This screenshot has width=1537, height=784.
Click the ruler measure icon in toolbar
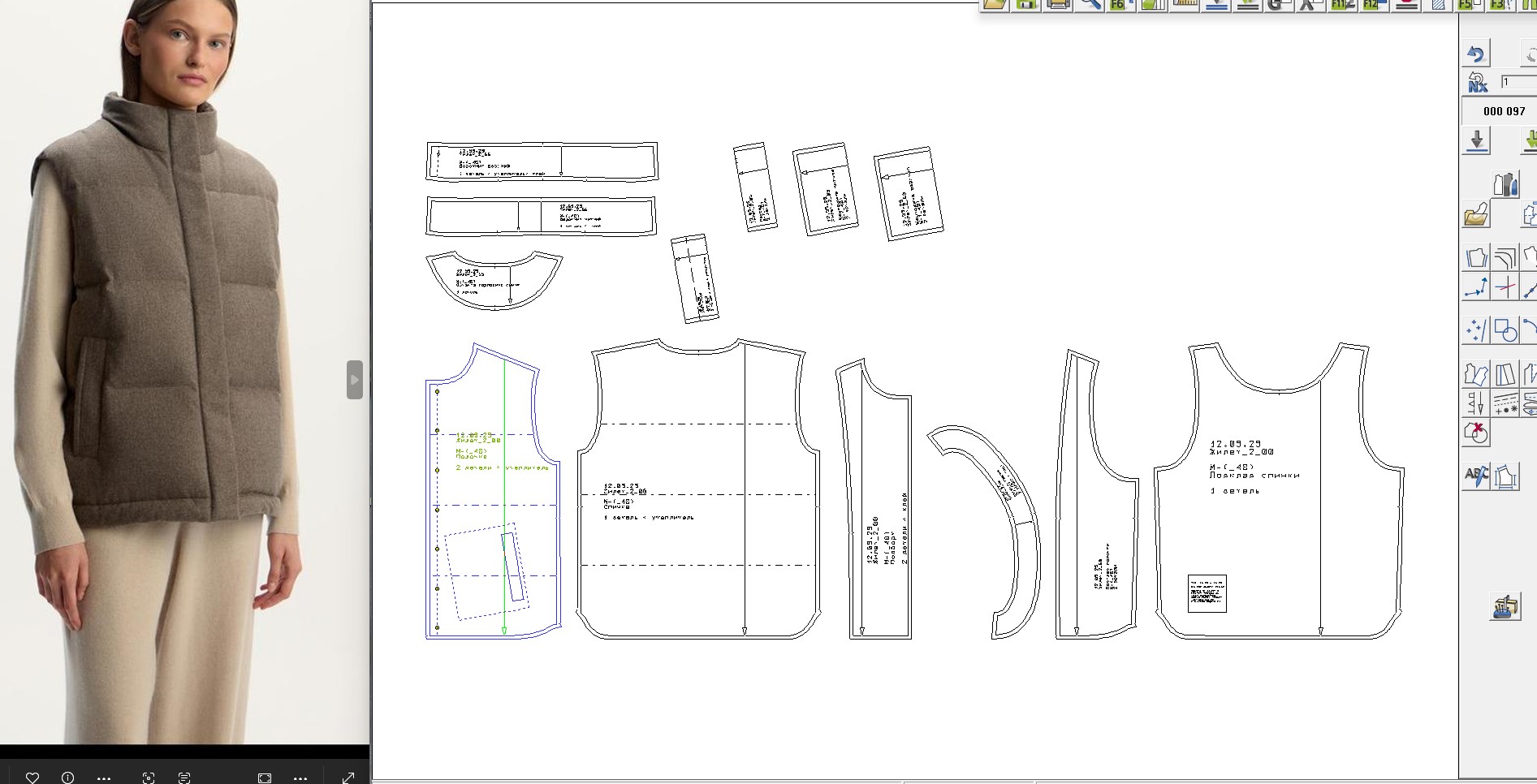[1185, 4]
